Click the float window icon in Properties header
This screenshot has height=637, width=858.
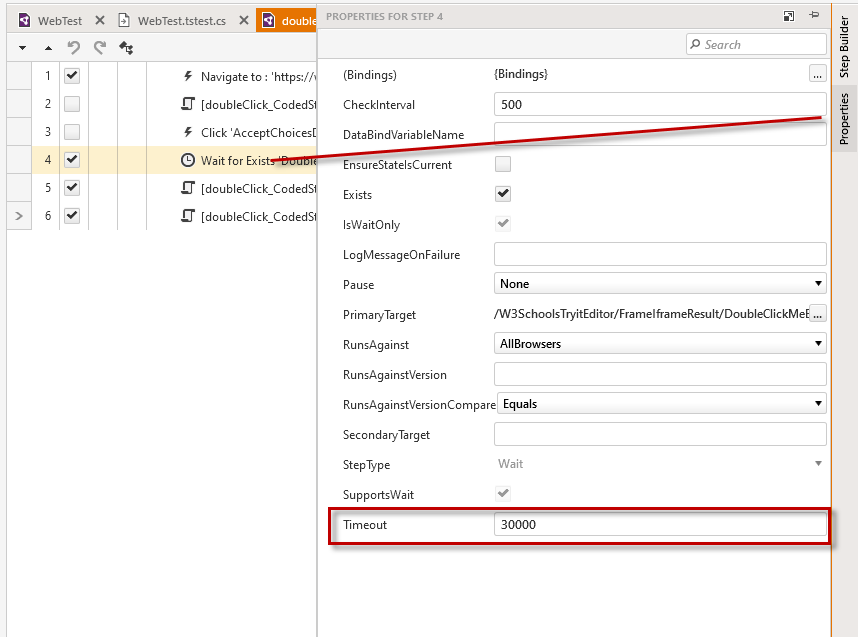(x=789, y=16)
